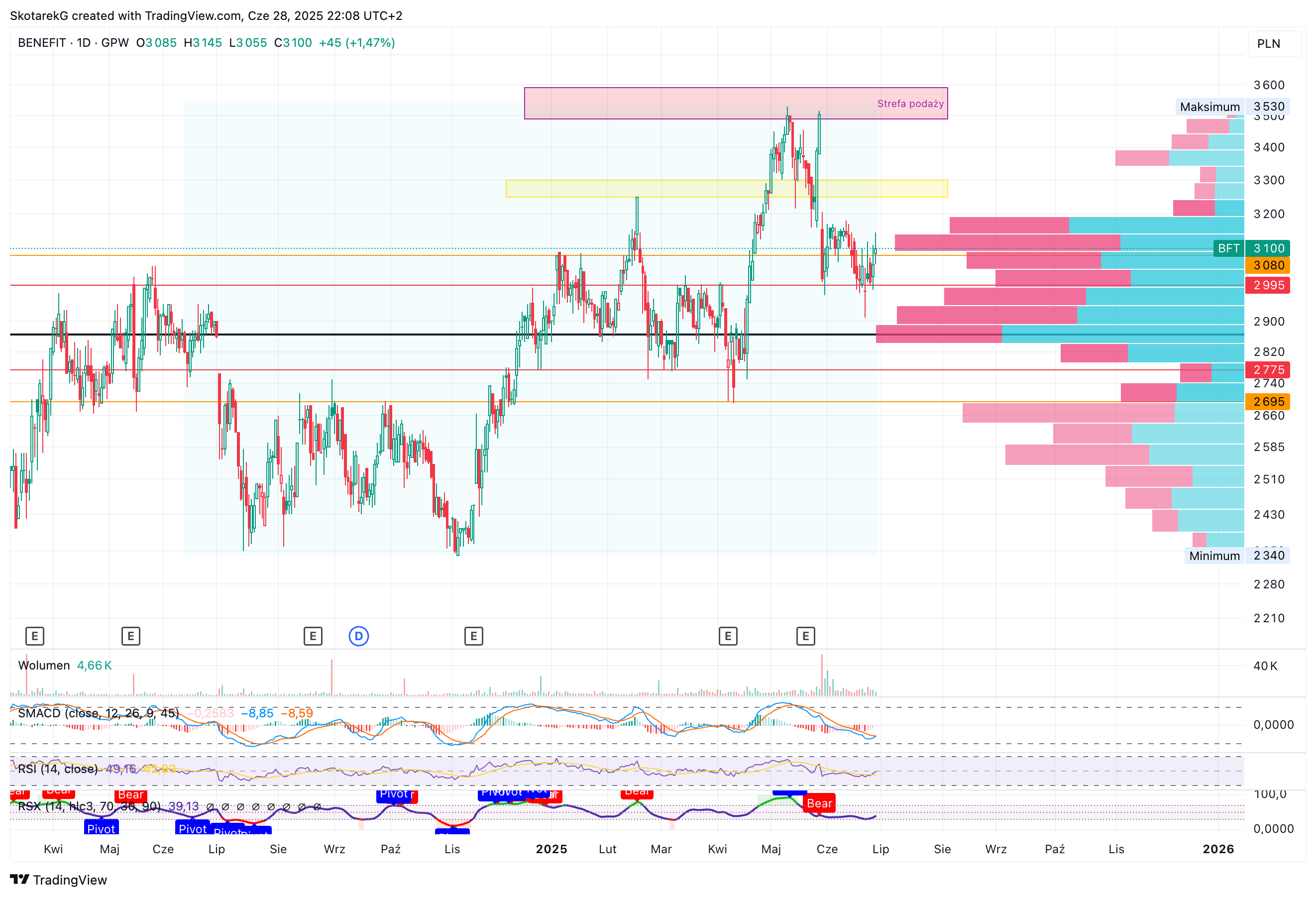
Task: Click the SMACD value −8,85 in blue
Action: click(x=257, y=713)
